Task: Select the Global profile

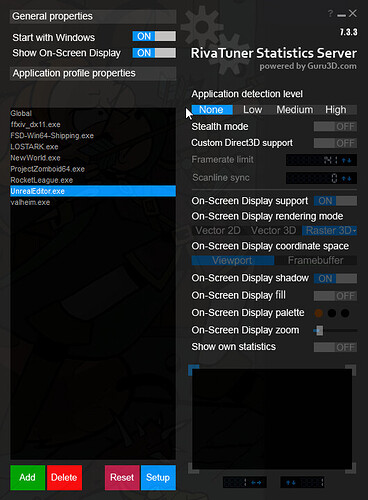Action: coord(93,113)
